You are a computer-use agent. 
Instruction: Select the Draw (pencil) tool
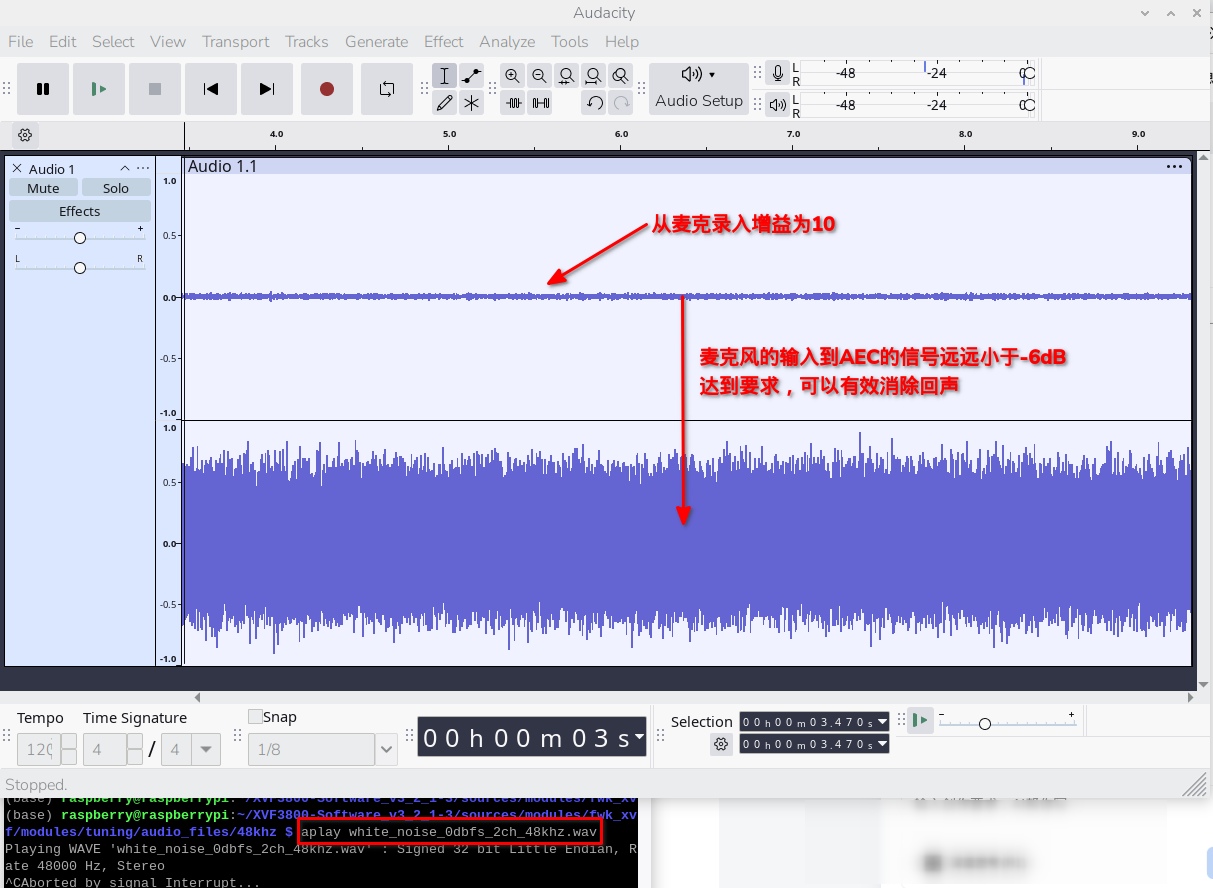(x=445, y=102)
